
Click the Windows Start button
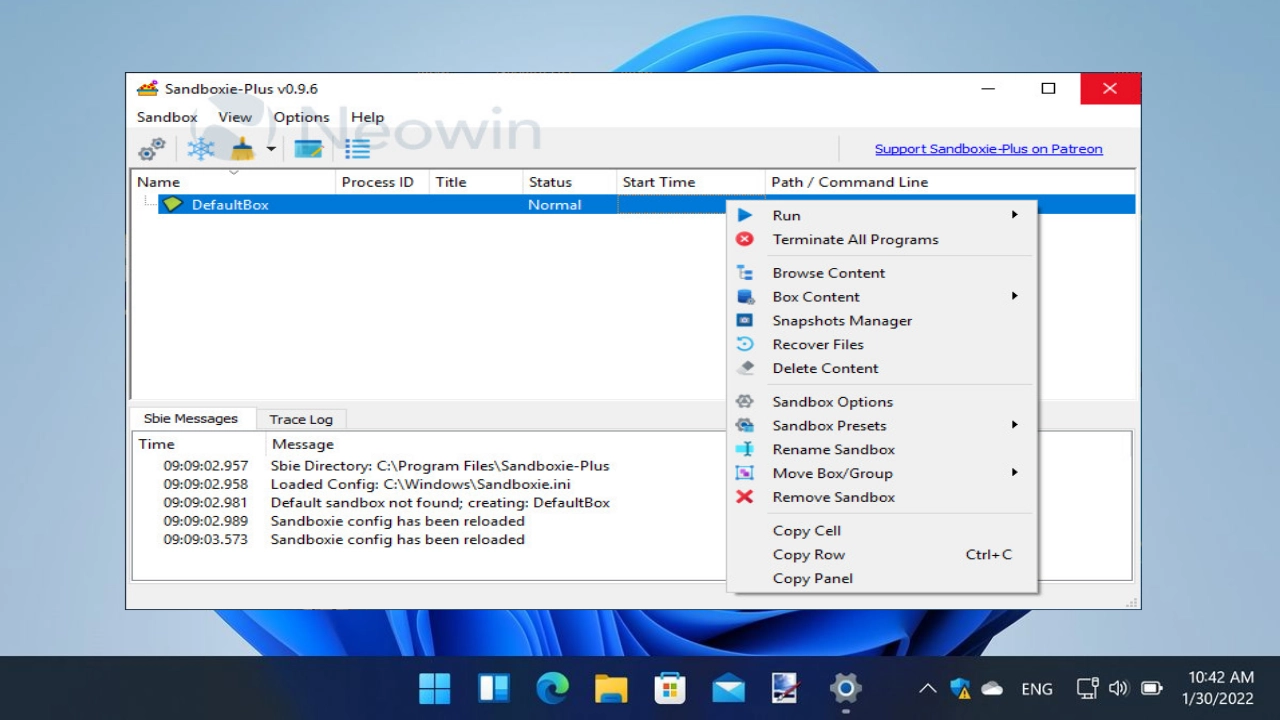click(x=434, y=688)
